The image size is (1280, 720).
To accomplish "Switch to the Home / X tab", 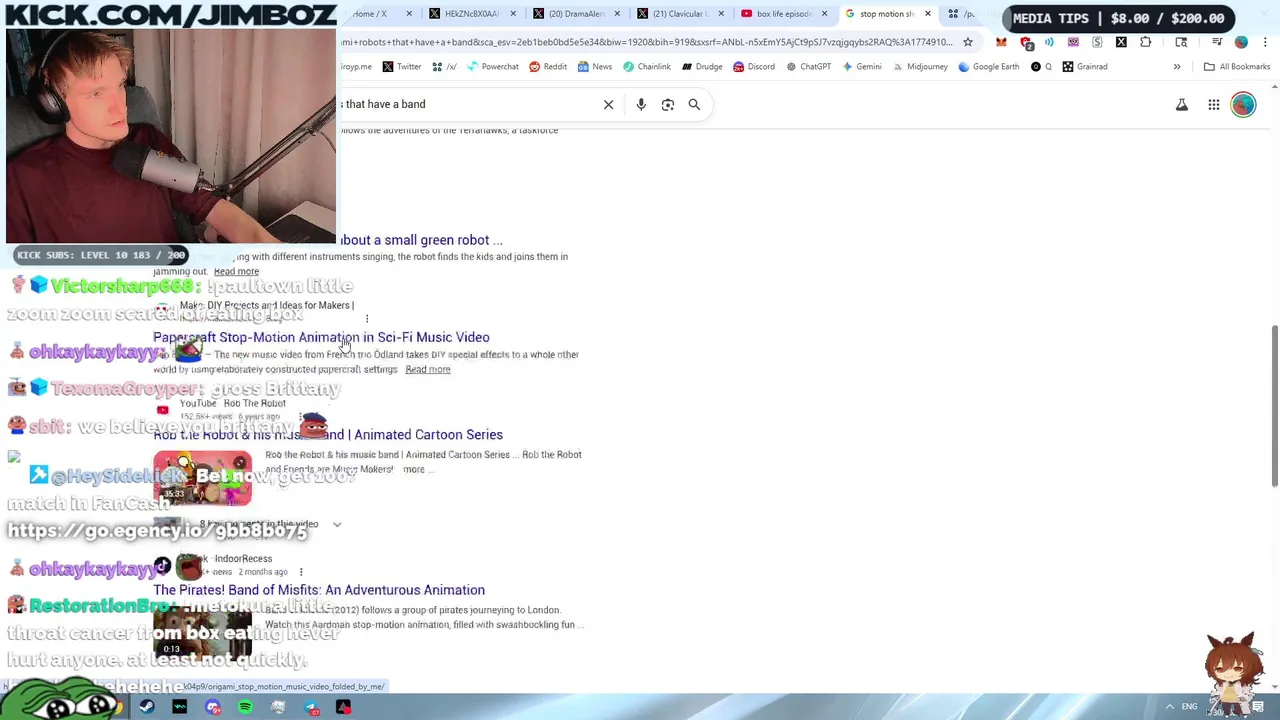I will (x=370, y=14).
